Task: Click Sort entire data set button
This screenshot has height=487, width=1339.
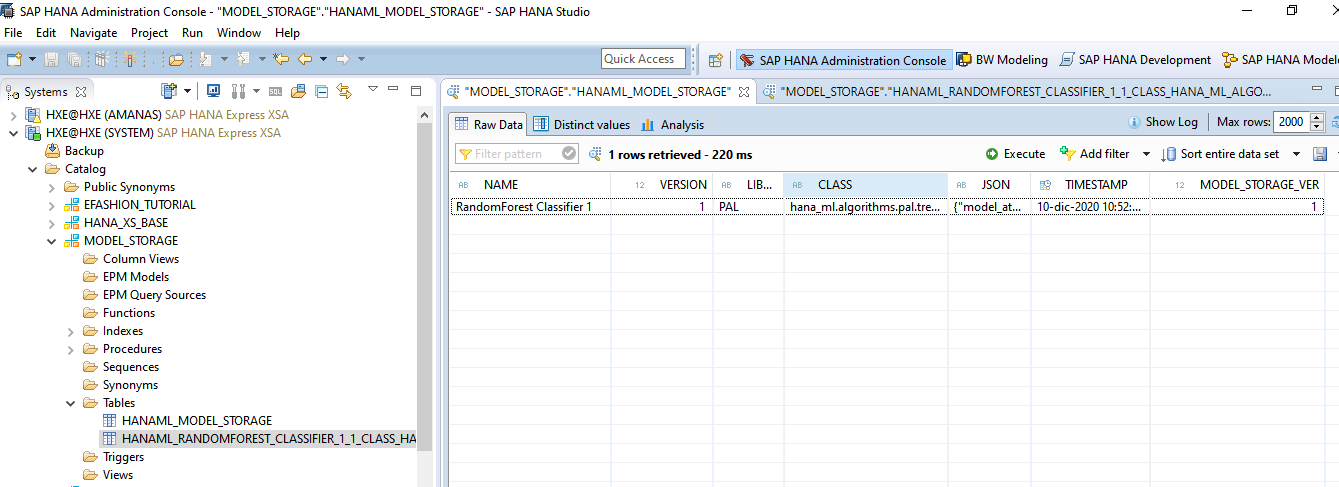Action: click(1220, 154)
